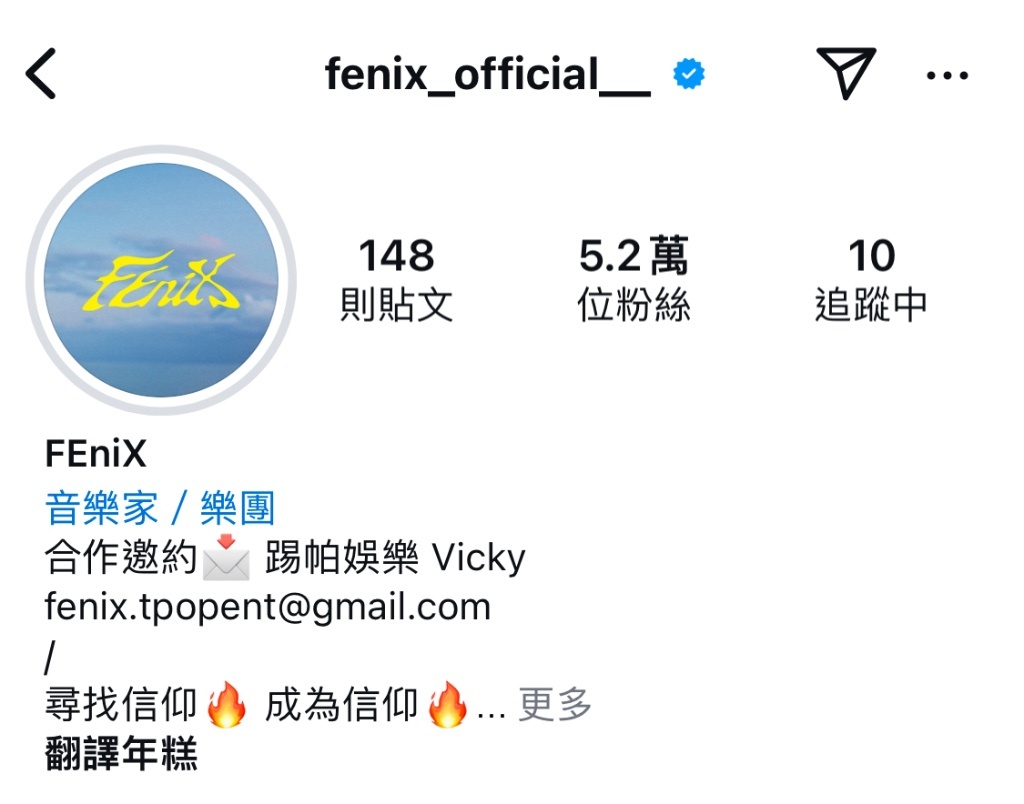This screenshot has height=804, width=1024.
Task: Tap the yellow FEniX logo on avatar
Action: [x=166, y=282]
